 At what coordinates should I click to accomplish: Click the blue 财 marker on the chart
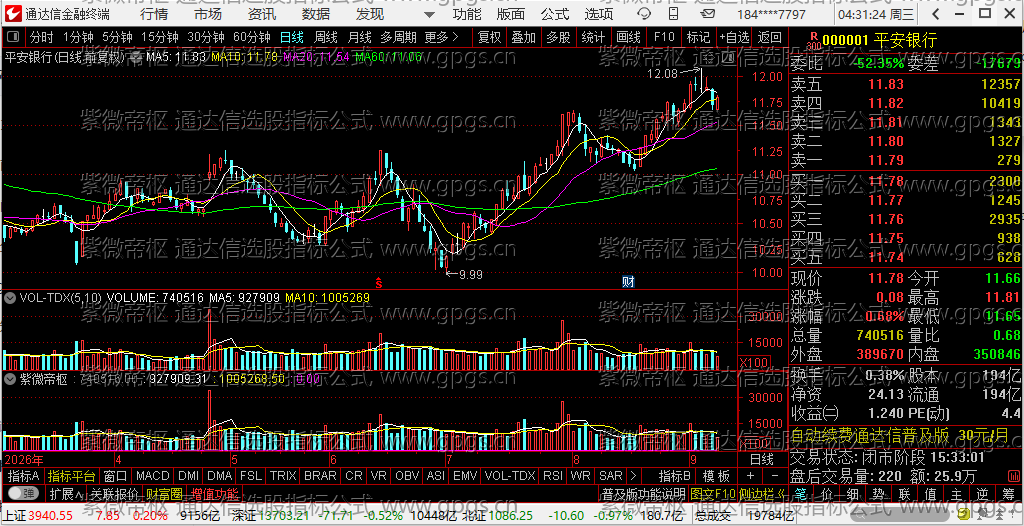click(628, 282)
